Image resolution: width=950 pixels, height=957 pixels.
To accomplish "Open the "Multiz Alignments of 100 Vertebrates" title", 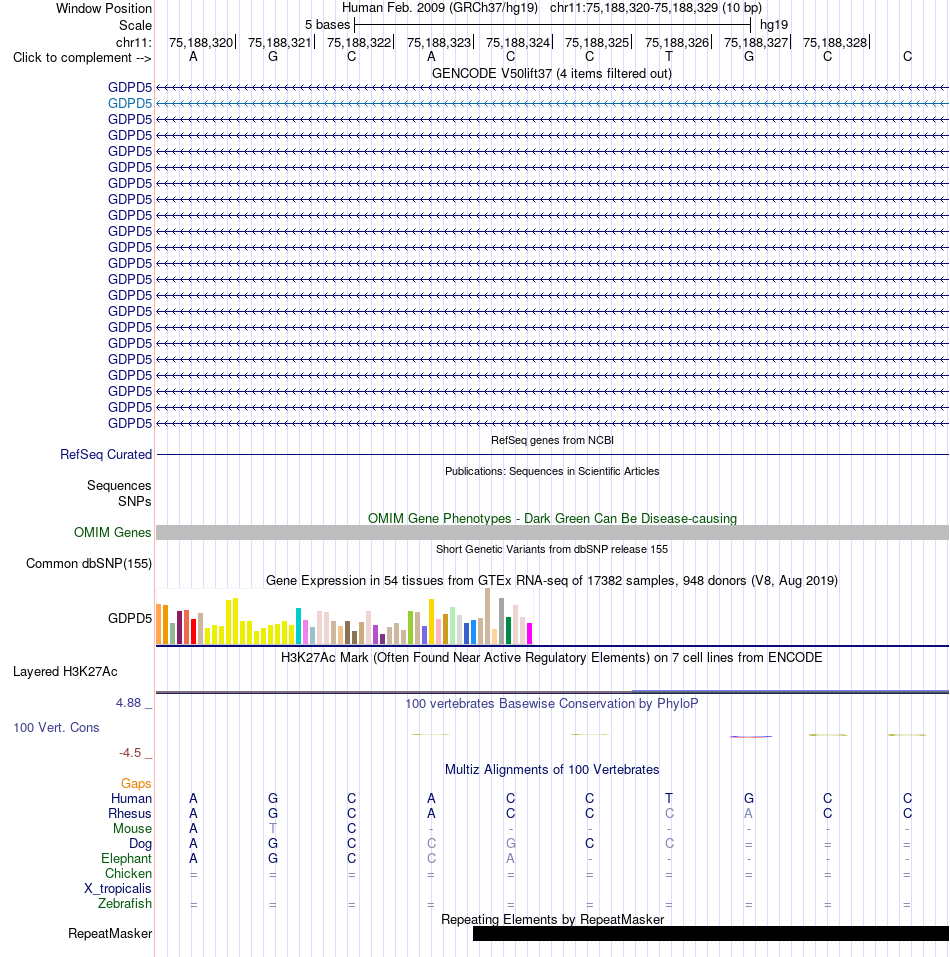I will tap(552, 770).
